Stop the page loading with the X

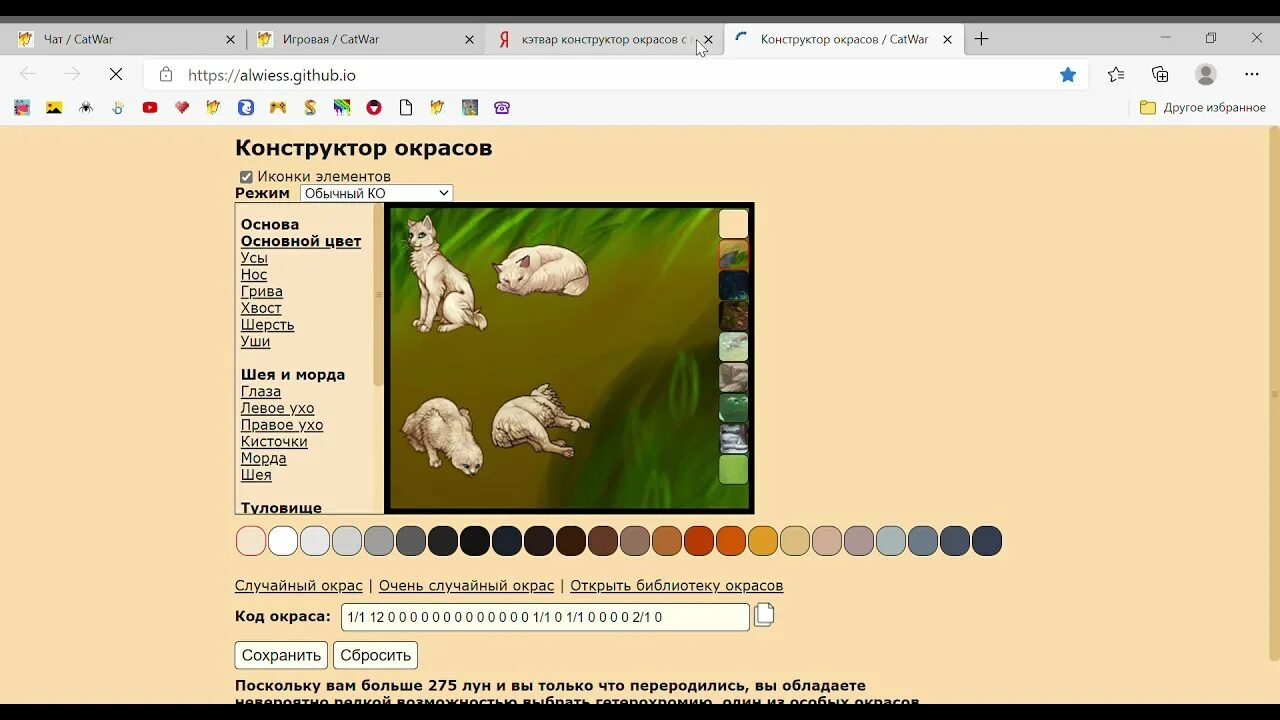pos(116,75)
